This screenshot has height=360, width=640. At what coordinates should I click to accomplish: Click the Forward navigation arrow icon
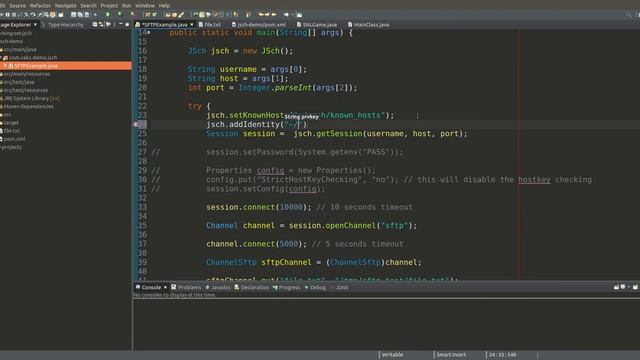click(x=287, y=15)
